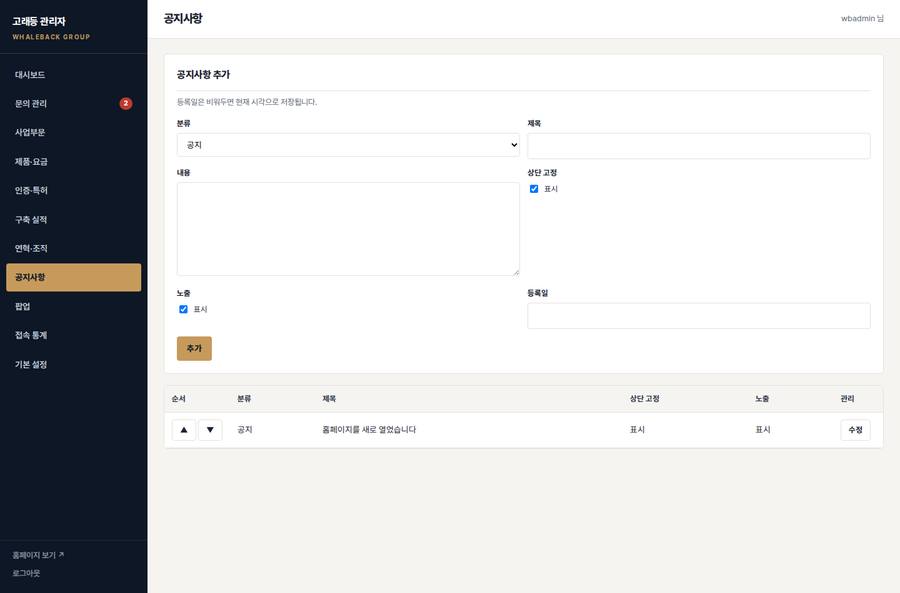Click into the 내용 text area
This screenshot has height=593, width=900.
pyautogui.click(x=348, y=229)
